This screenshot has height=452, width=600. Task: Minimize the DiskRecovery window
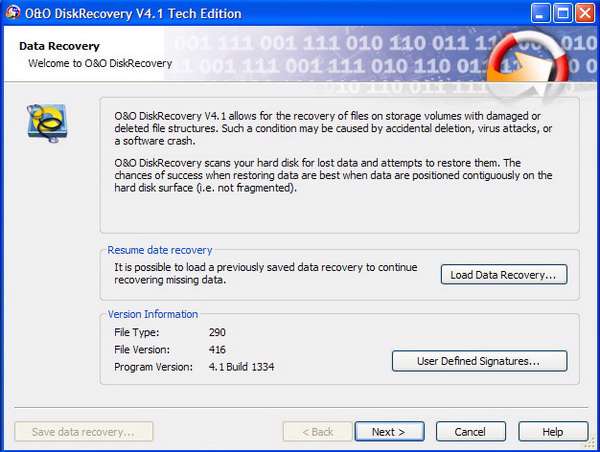540,14
